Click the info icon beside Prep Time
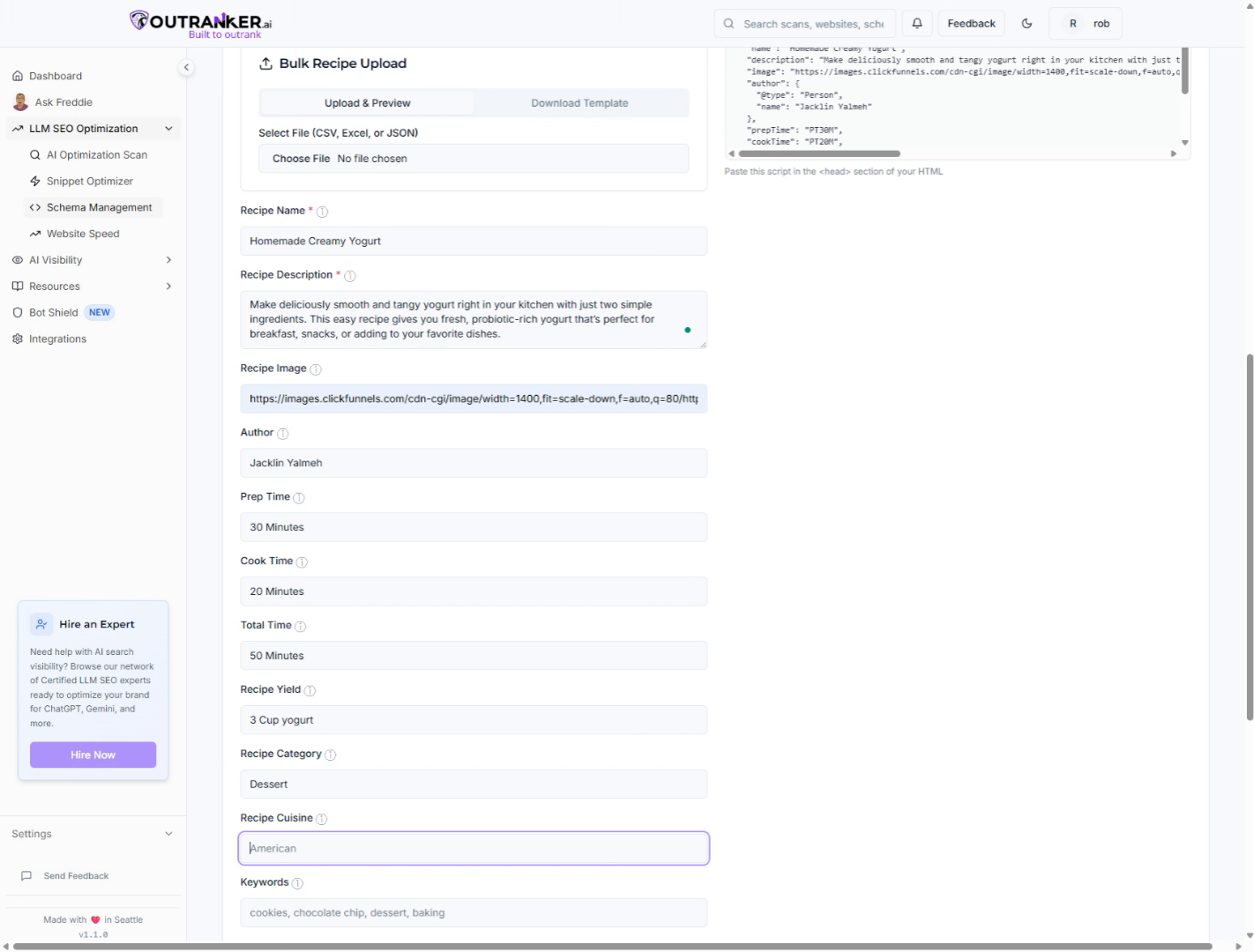 click(x=299, y=498)
